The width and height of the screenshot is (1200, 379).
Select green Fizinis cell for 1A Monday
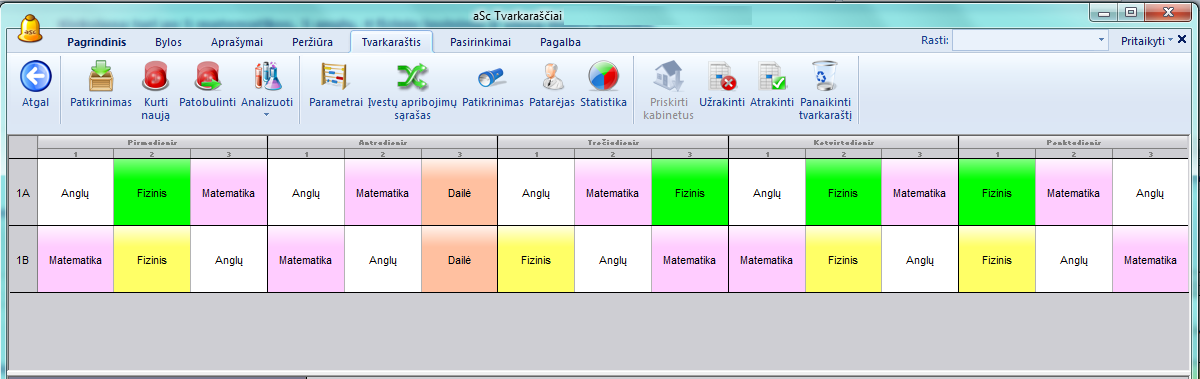pyautogui.click(x=152, y=192)
